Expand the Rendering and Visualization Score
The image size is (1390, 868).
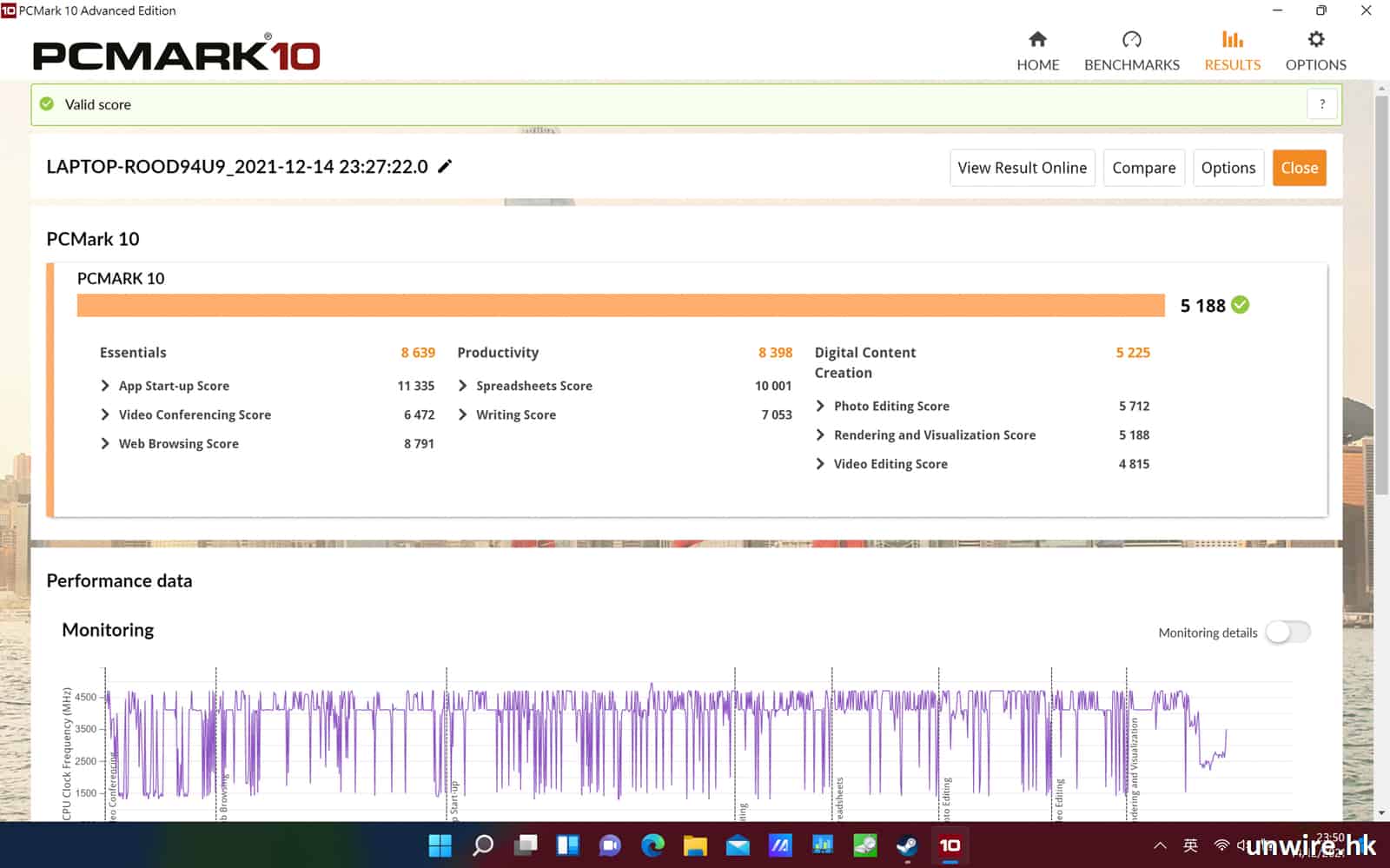click(x=820, y=434)
